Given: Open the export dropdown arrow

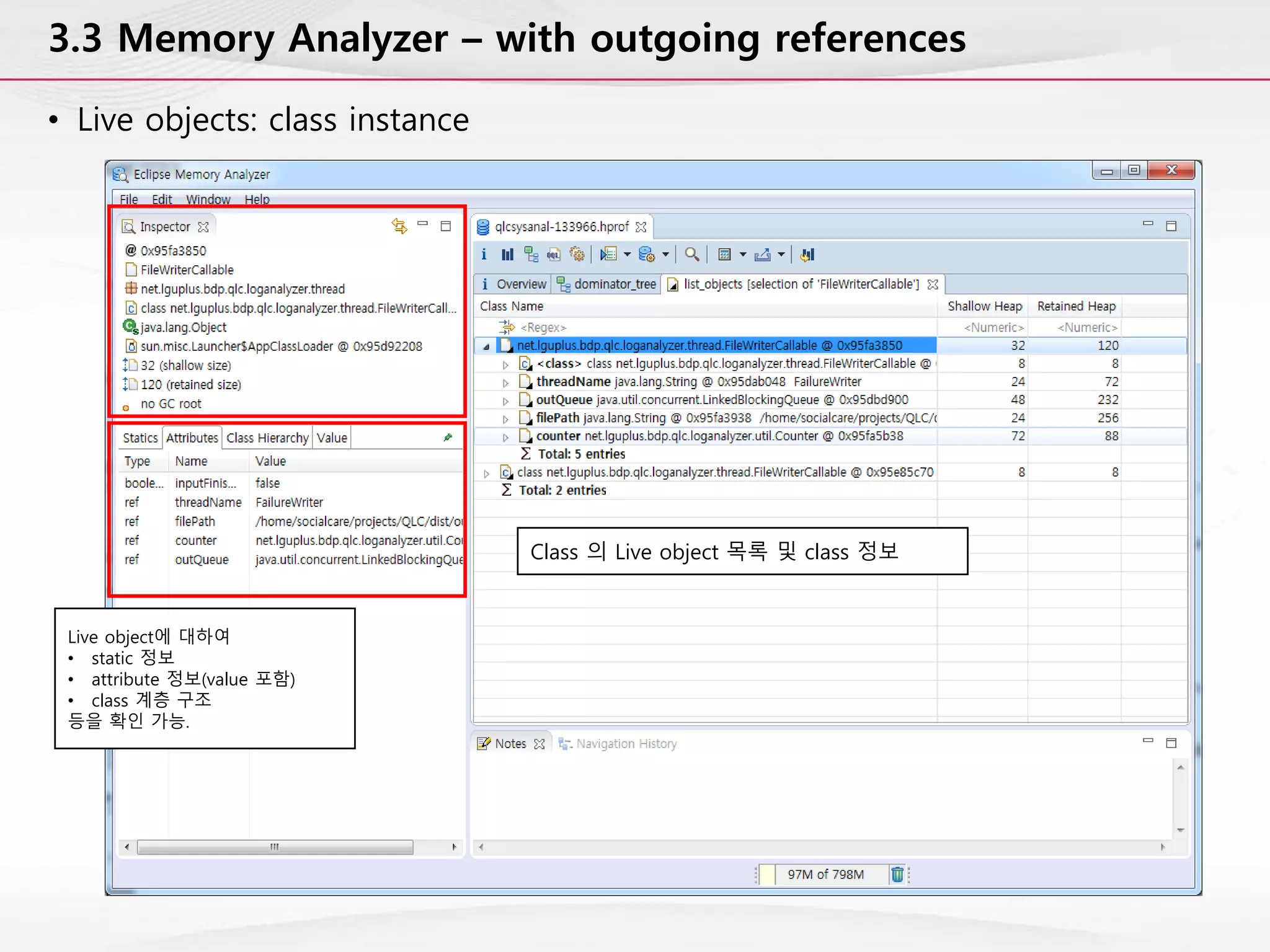Looking at the screenshot, I should [781, 255].
